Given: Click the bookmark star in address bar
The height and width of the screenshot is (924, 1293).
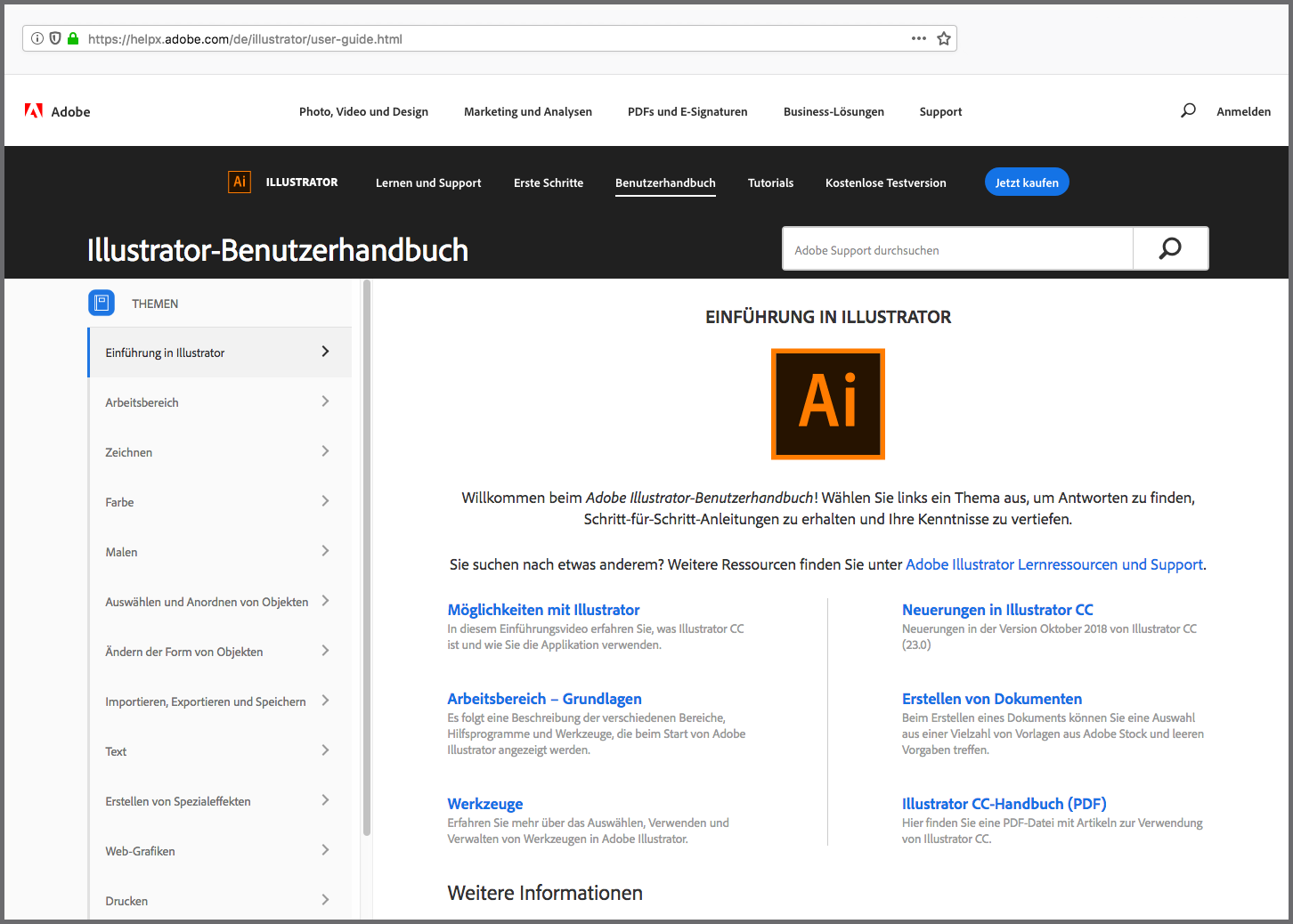Looking at the screenshot, I should coord(944,38).
